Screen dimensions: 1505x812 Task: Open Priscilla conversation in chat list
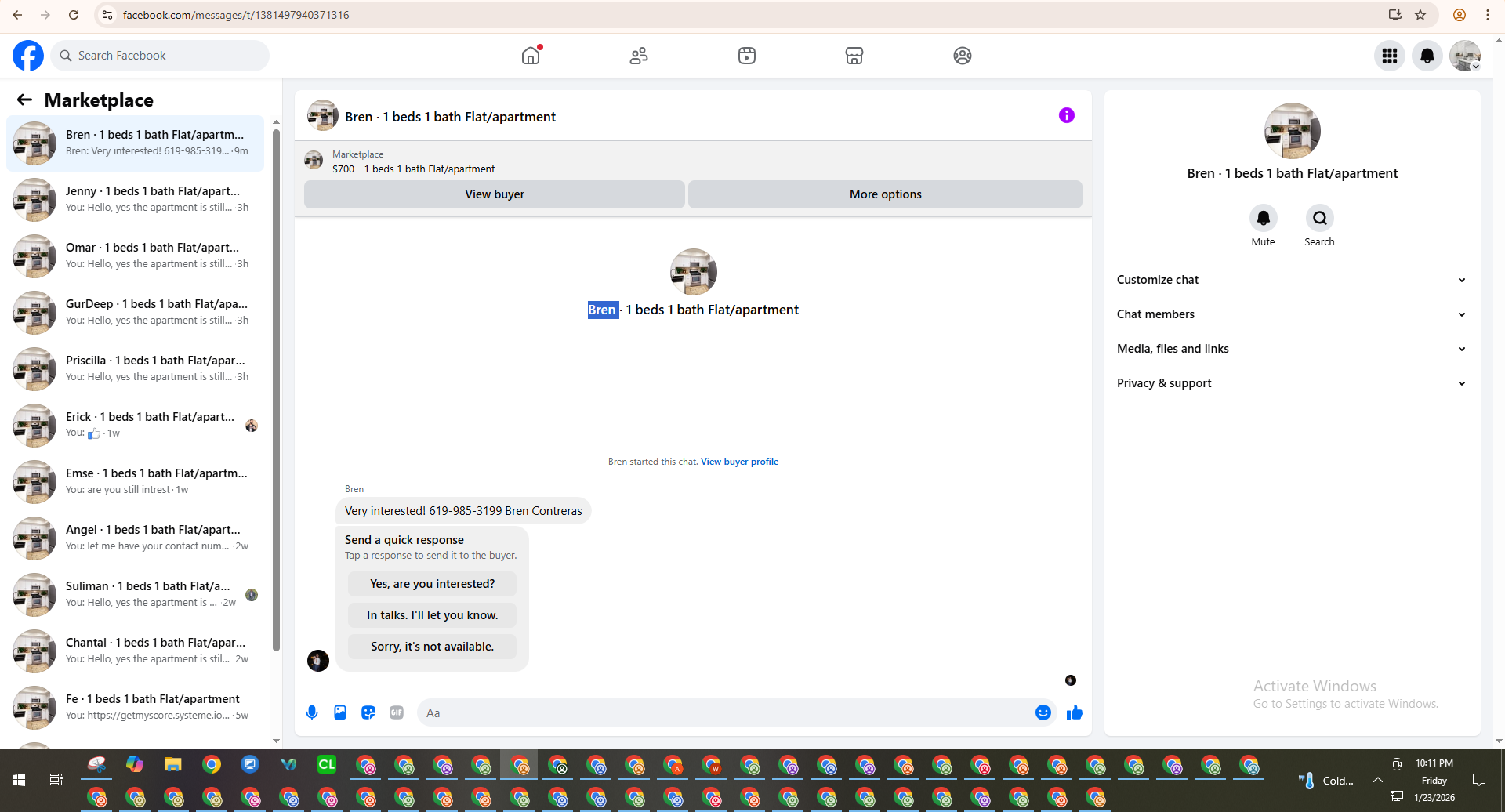136,369
